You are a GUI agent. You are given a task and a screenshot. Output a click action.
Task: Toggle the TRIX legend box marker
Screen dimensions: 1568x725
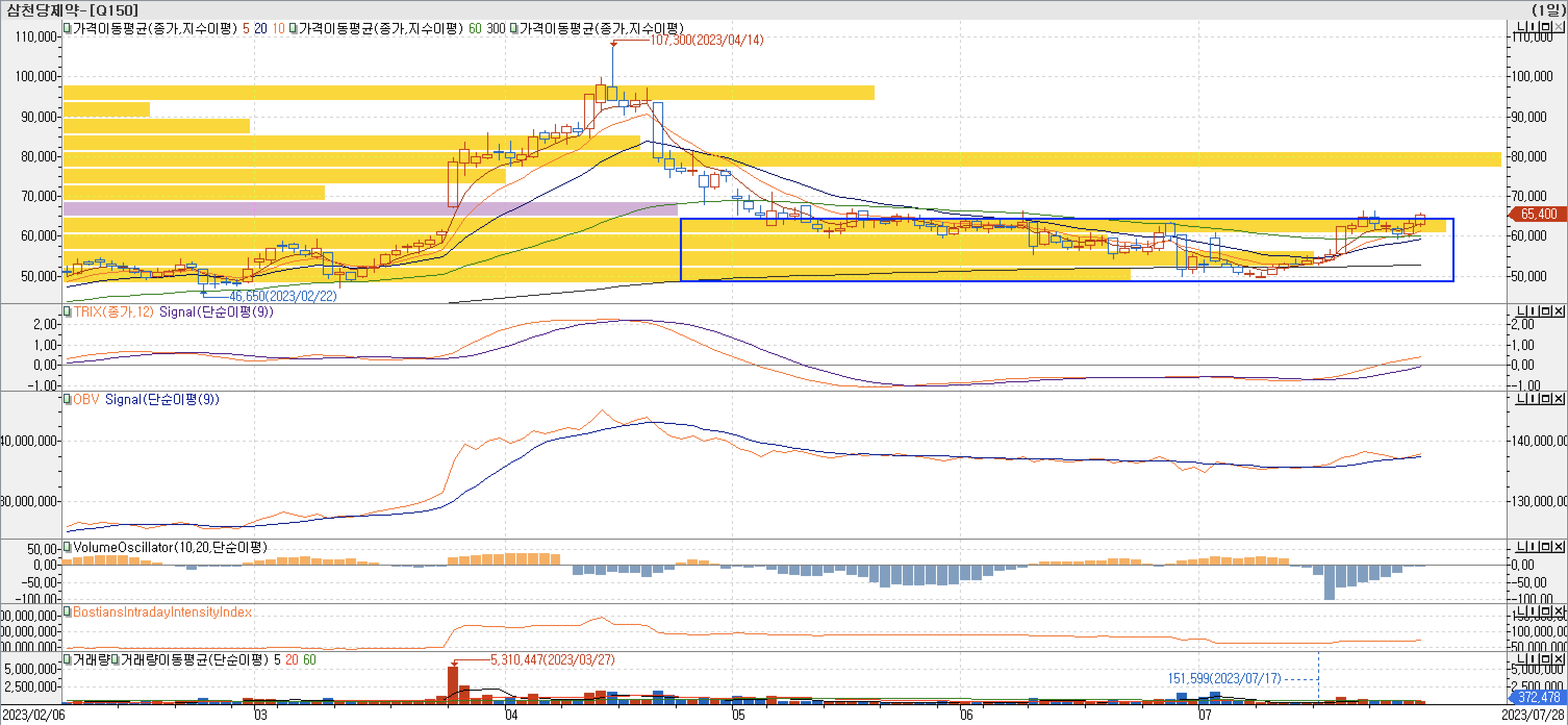point(68,311)
